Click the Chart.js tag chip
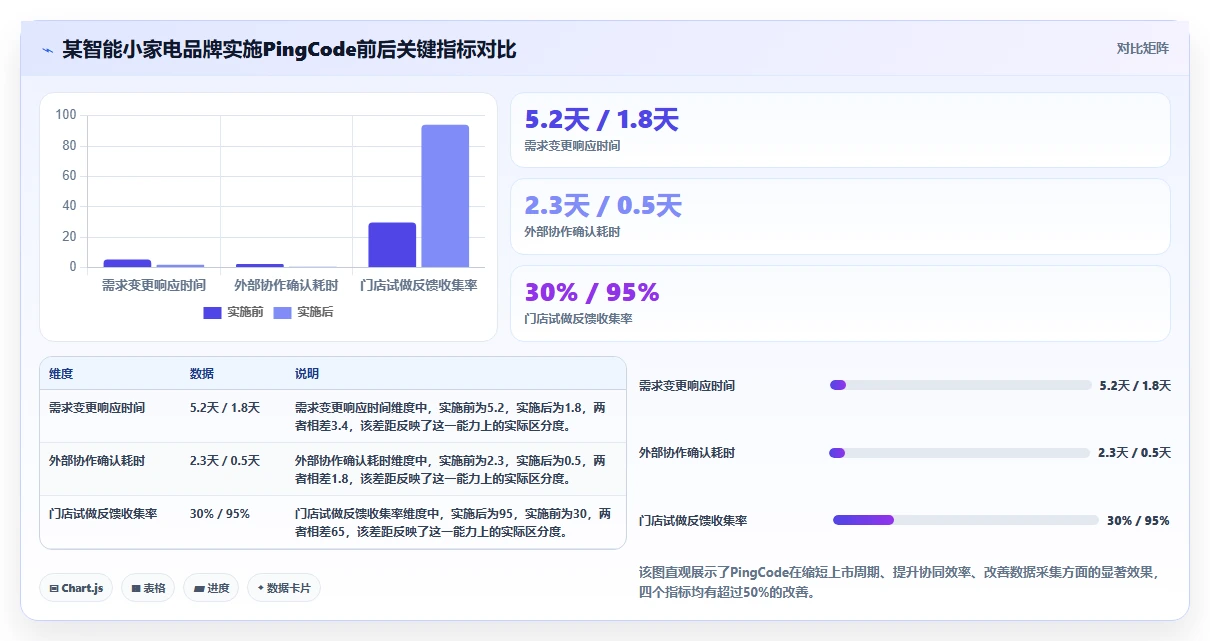Viewport: 1210px width, 641px height. point(77,588)
